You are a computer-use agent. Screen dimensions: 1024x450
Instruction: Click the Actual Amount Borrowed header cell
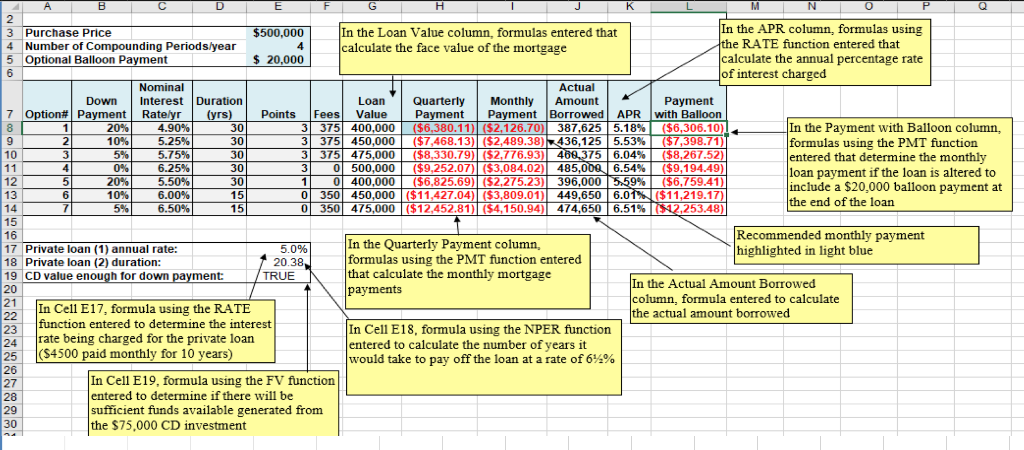[x=577, y=101]
